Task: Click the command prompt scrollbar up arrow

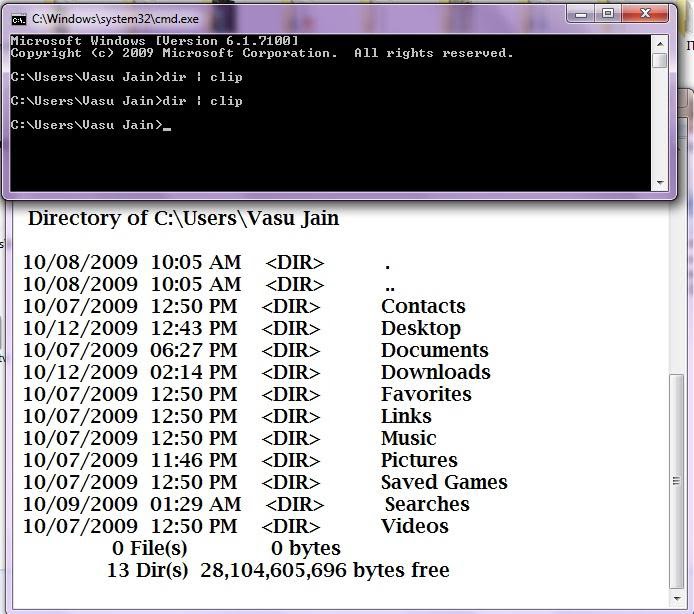Action: tap(660, 44)
